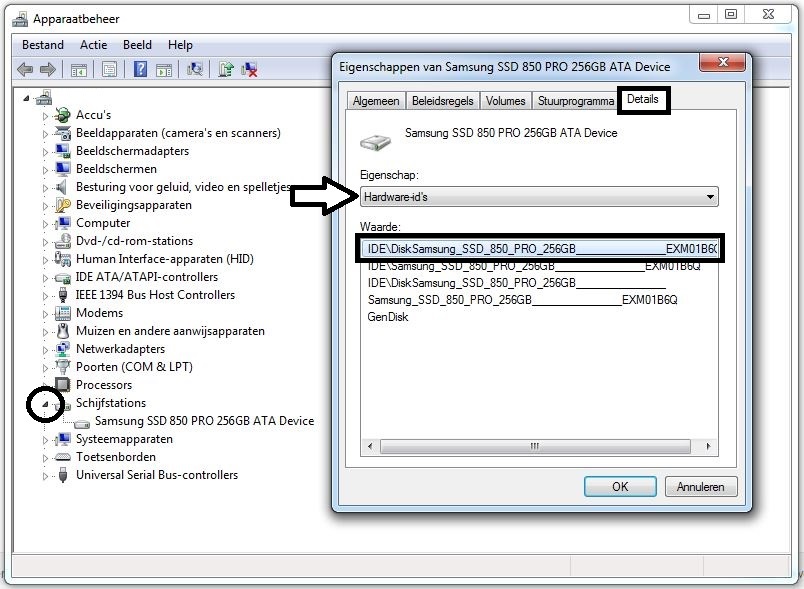
Task: Open the properties toolbar icon
Action: click(109, 68)
